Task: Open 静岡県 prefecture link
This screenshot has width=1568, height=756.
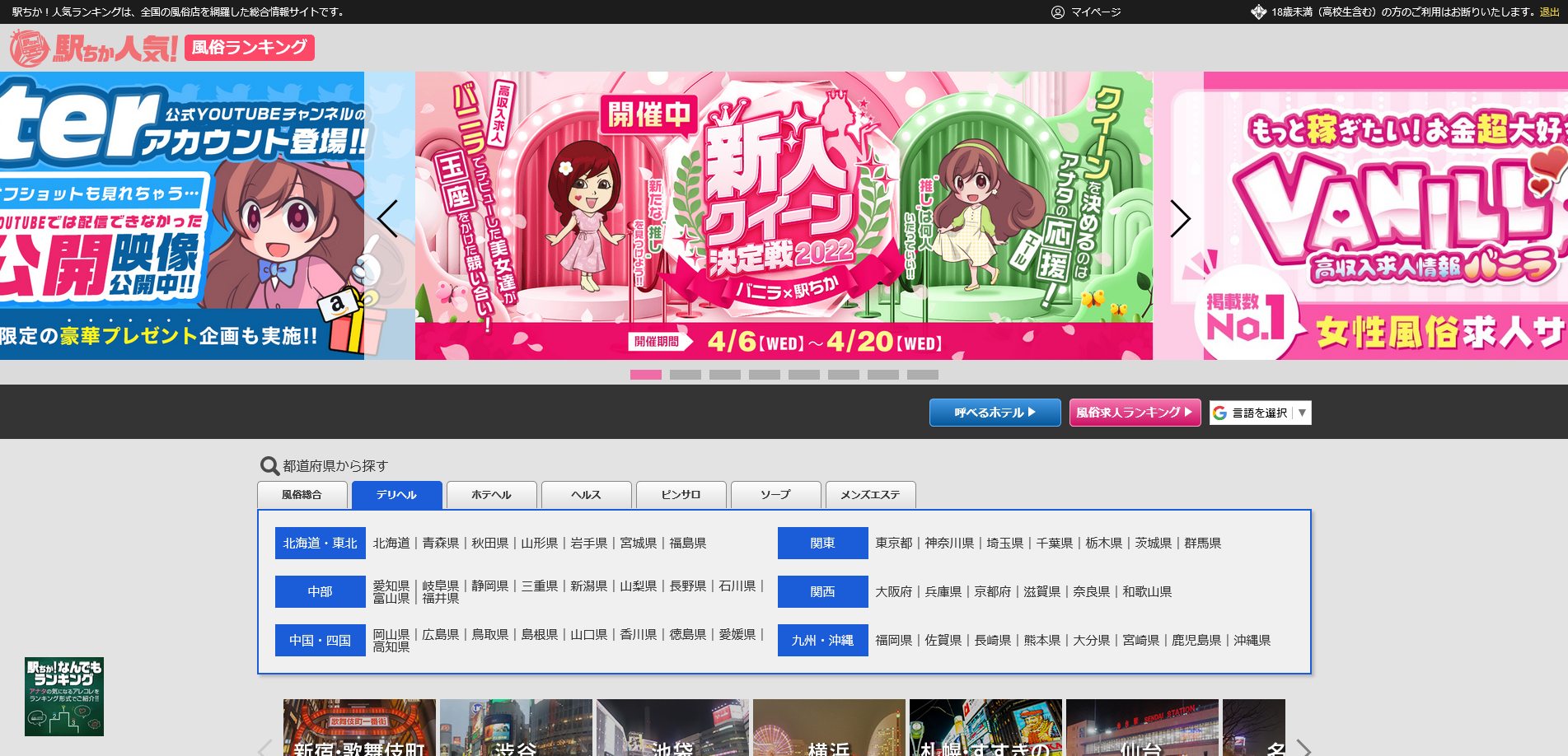Action: coord(490,586)
